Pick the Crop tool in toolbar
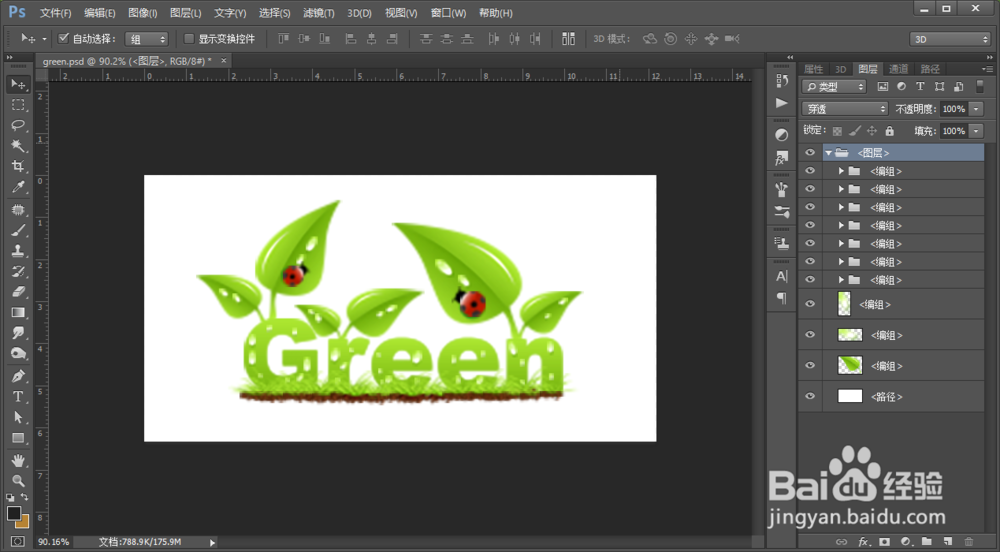1000x552 pixels. (x=18, y=166)
